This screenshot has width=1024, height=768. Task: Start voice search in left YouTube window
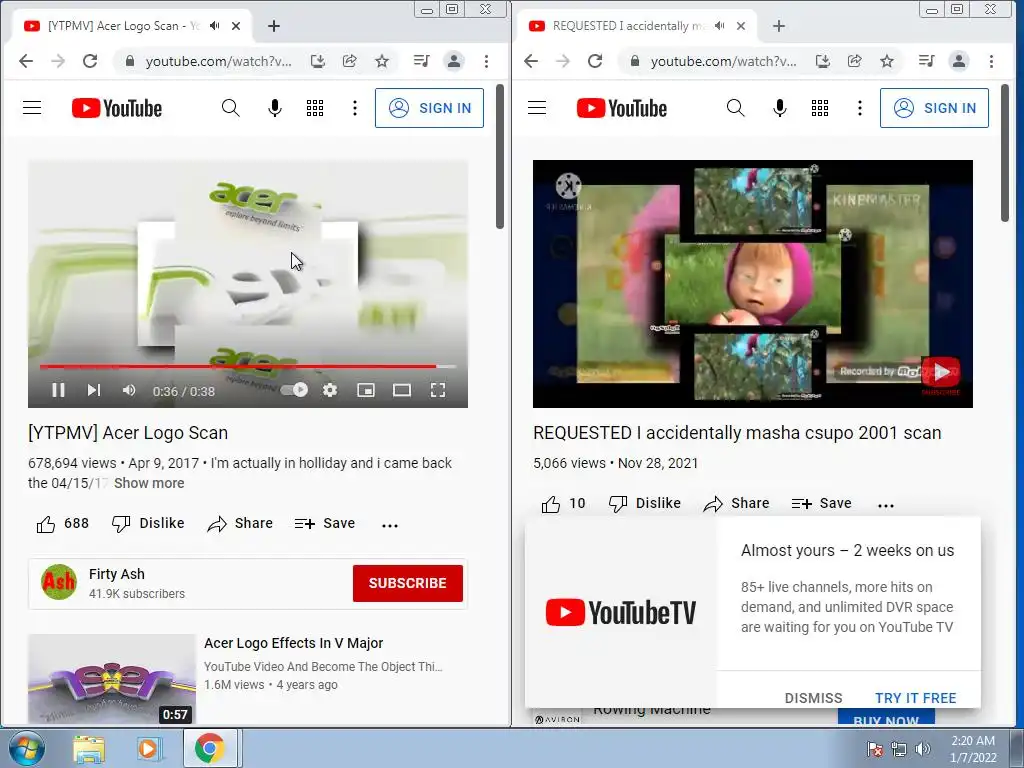pos(275,108)
